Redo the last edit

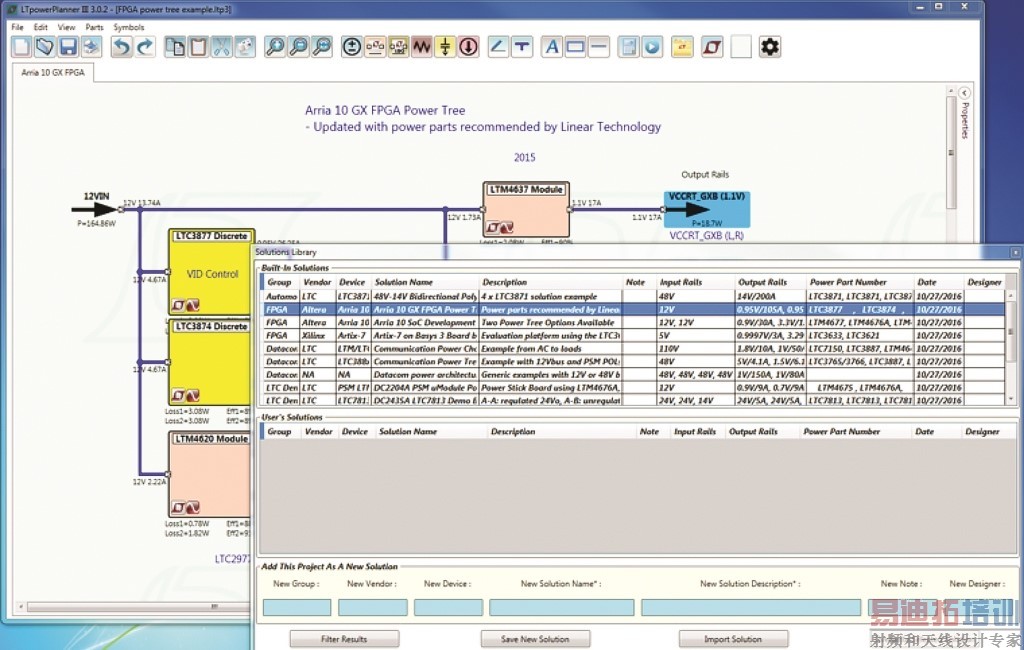146,46
